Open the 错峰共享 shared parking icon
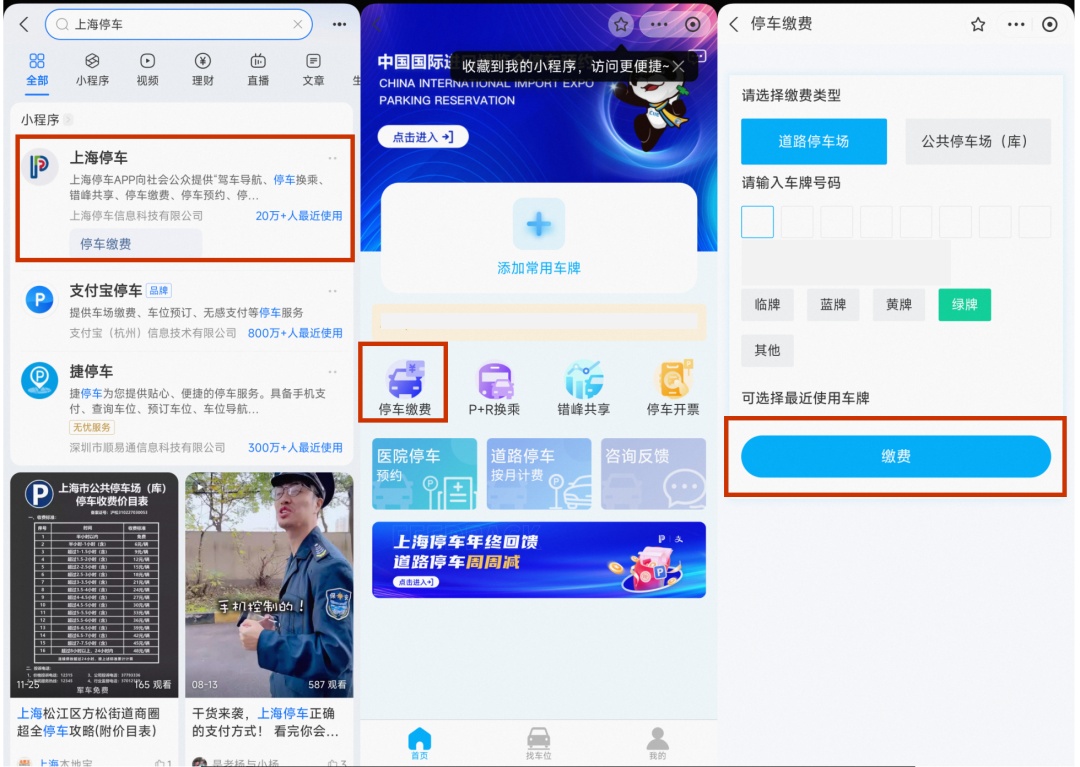Viewport: 1080px width, 767px height. [x=583, y=379]
